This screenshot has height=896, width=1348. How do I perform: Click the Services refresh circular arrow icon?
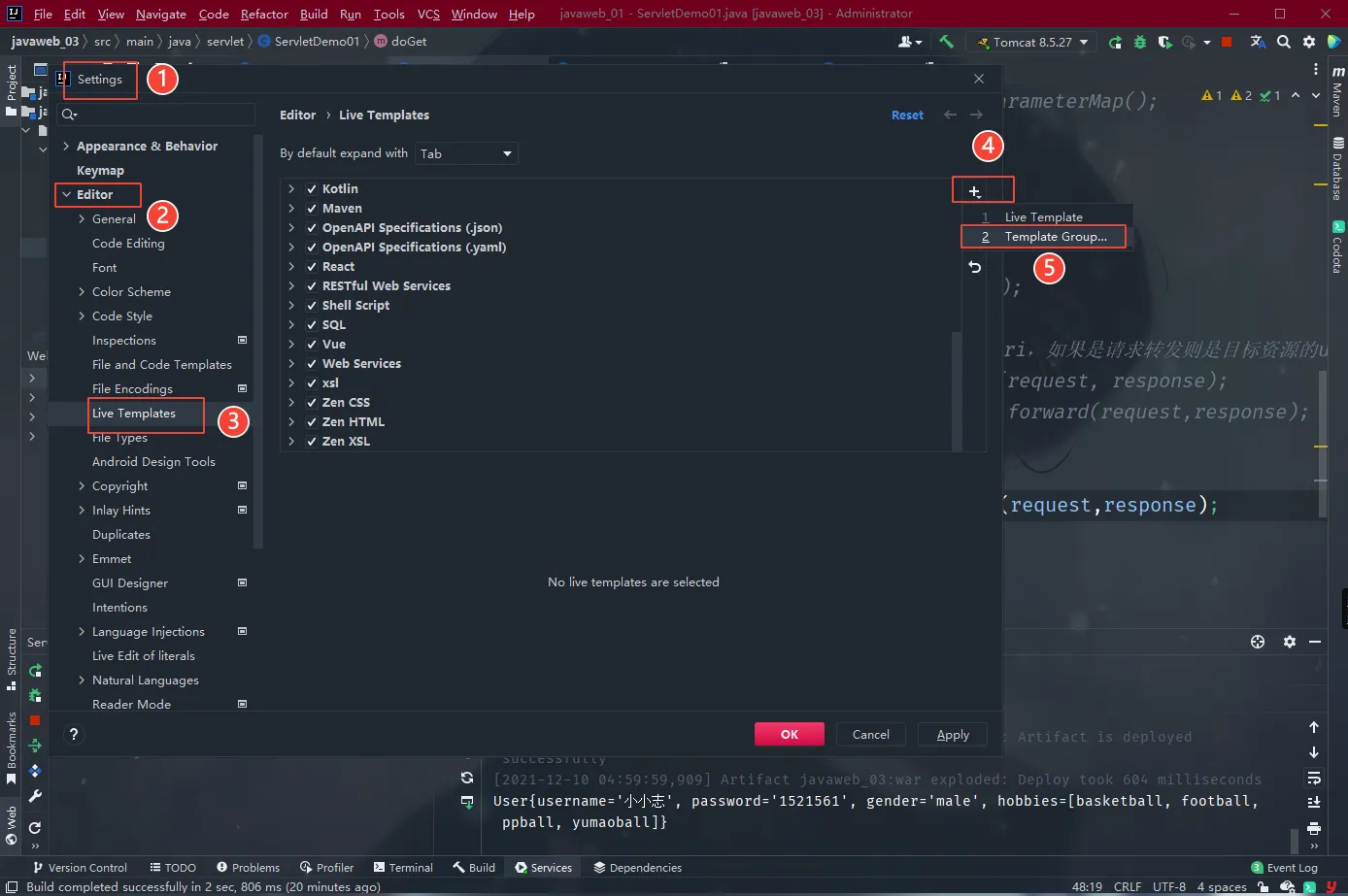[35, 827]
